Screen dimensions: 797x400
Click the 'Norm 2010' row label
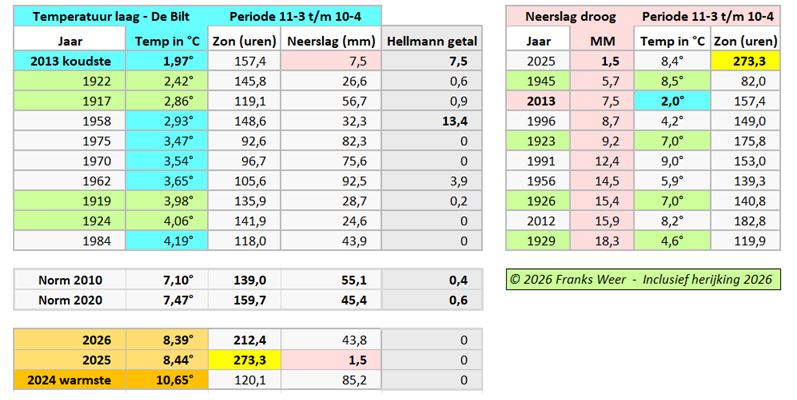pos(70,279)
